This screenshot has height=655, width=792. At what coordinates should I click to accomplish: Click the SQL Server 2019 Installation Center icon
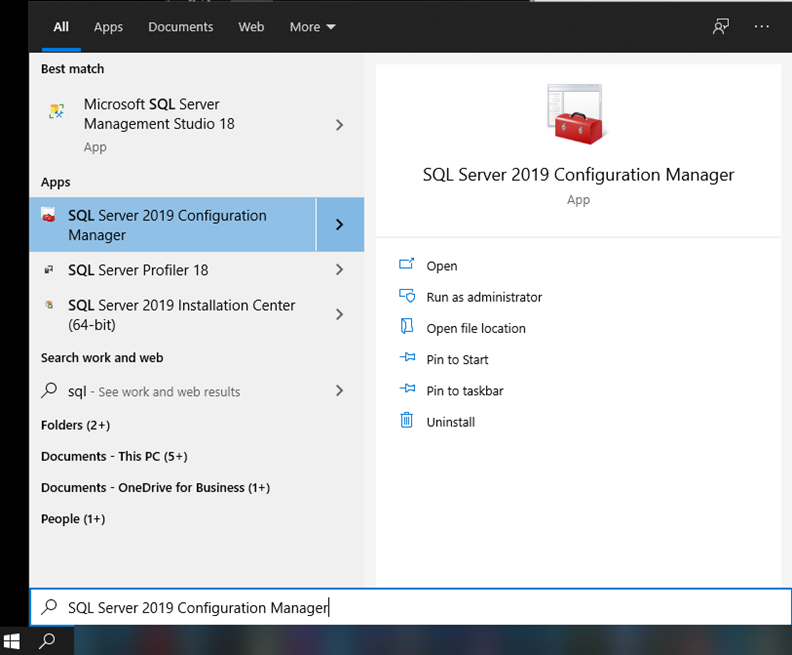tap(49, 305)
